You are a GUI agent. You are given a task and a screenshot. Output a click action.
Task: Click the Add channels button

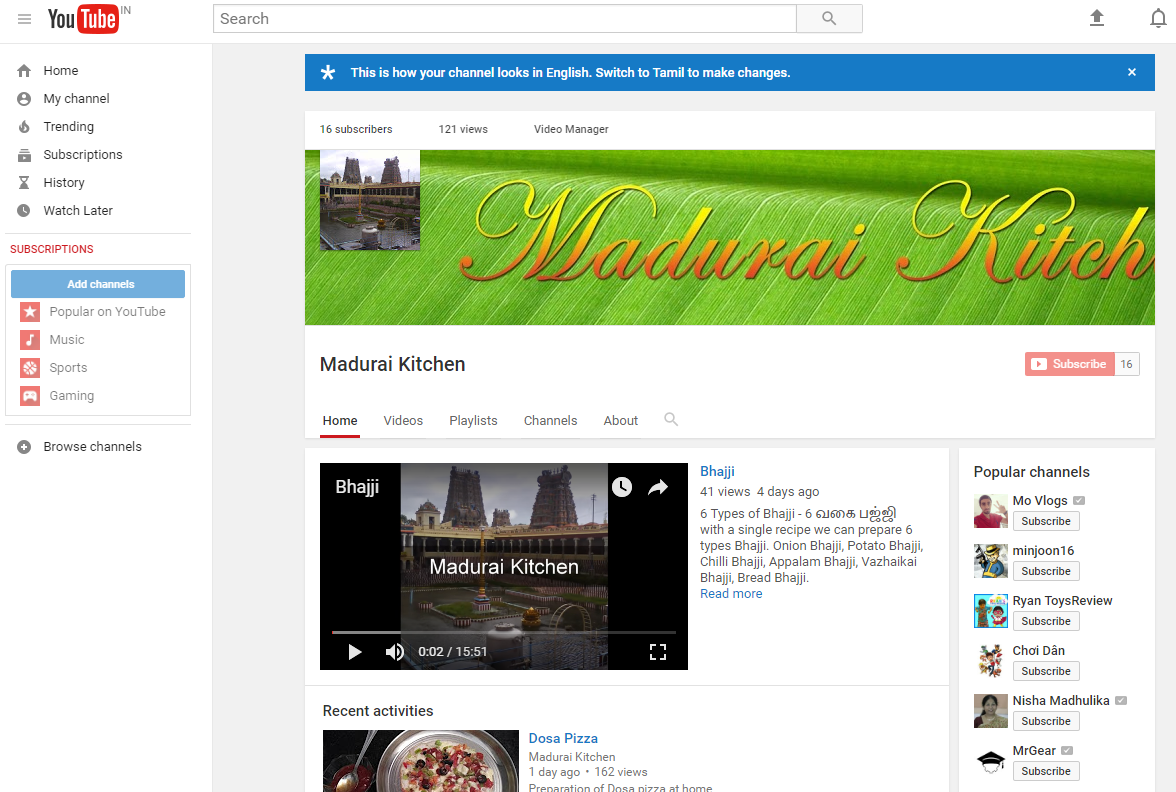point(97,283)
